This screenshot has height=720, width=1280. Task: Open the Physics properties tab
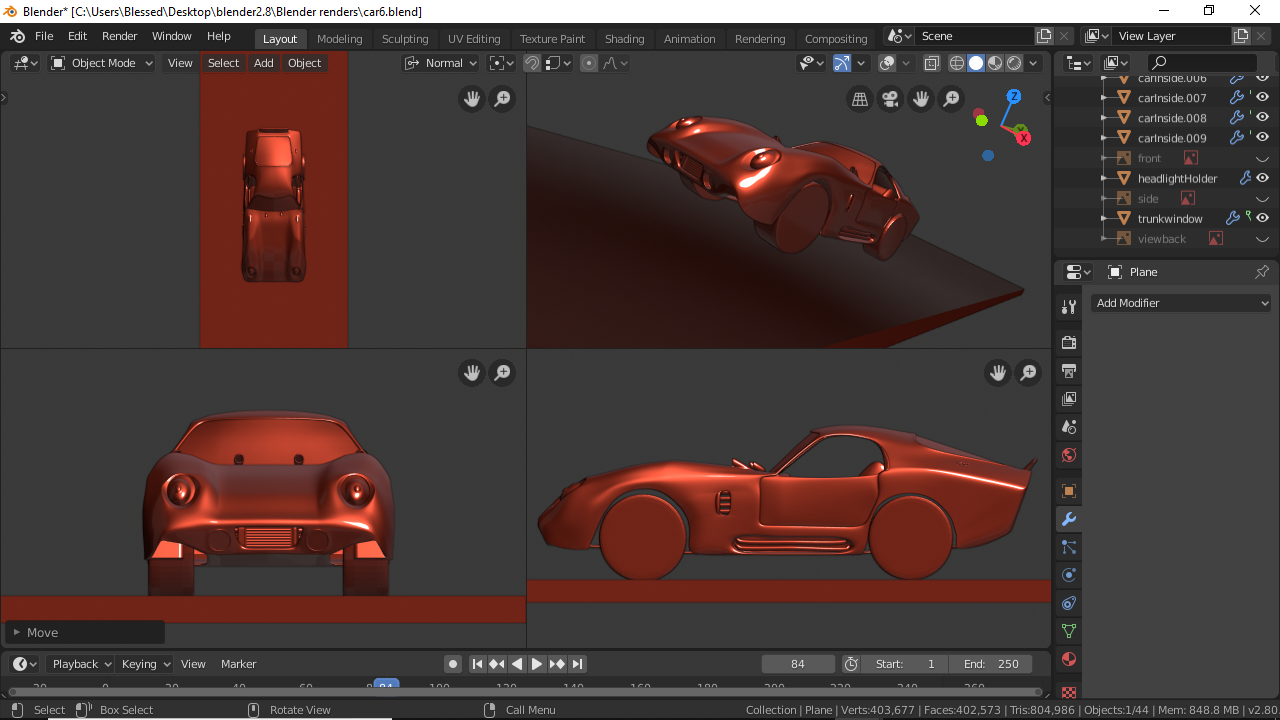[x=1069, y=575]
